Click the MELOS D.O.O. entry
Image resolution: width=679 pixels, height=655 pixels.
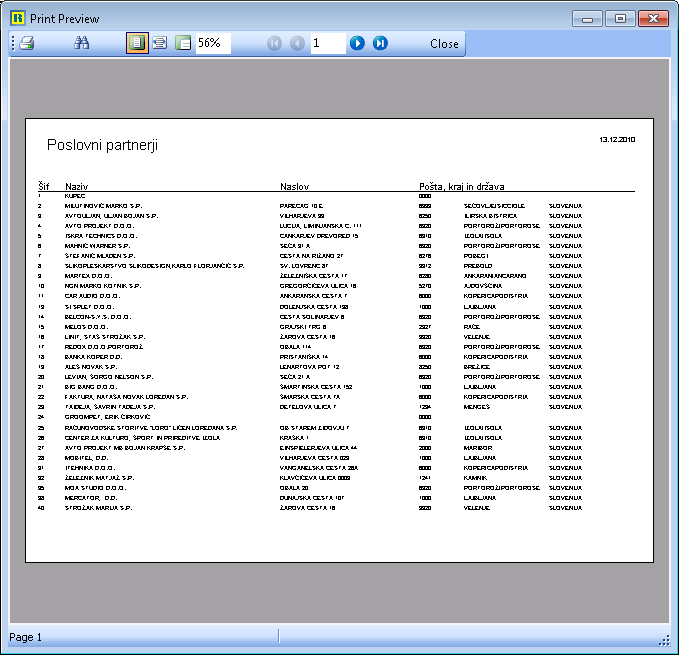tap(86, 327)
